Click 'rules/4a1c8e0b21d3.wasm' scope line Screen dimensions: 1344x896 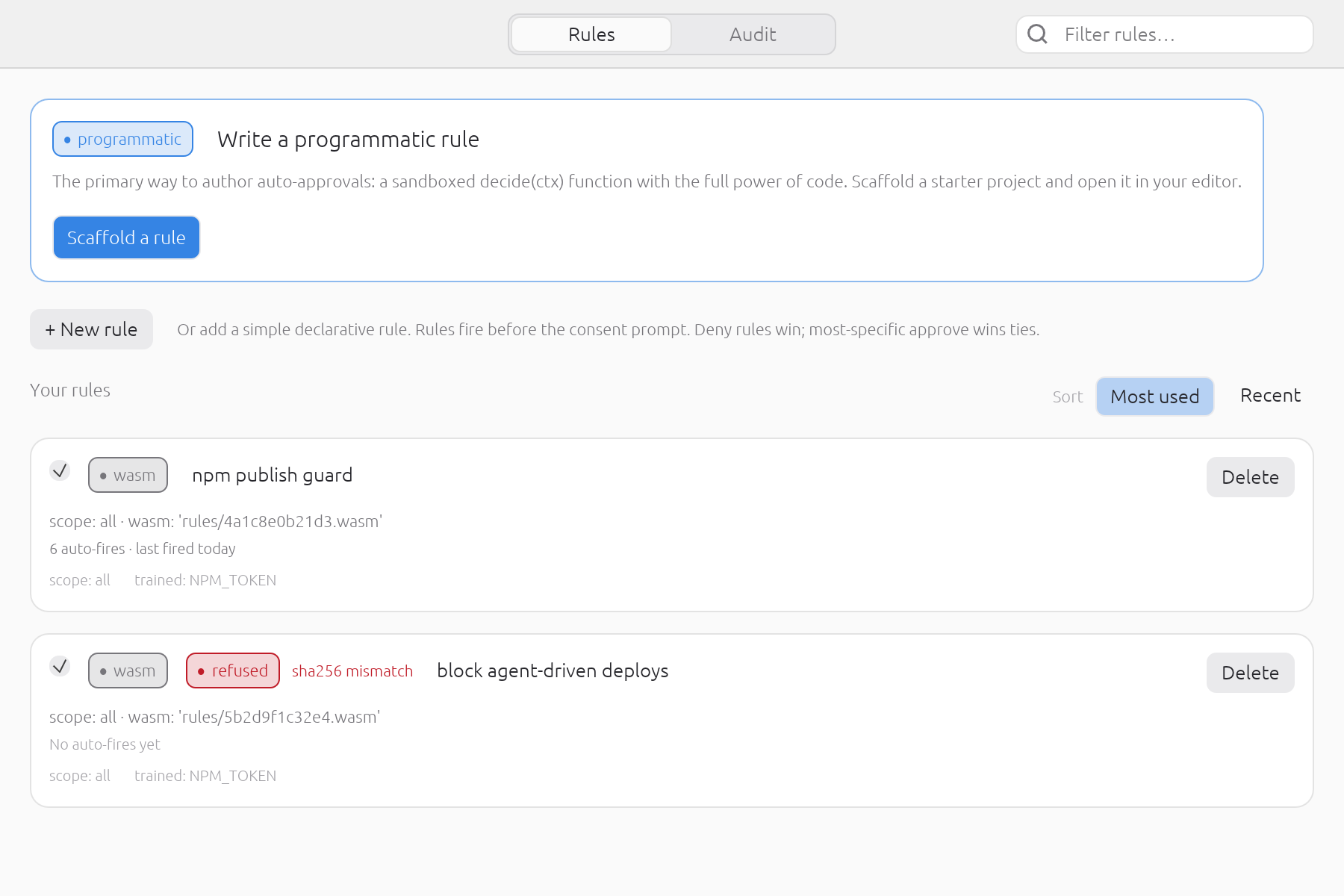[216, 521]
